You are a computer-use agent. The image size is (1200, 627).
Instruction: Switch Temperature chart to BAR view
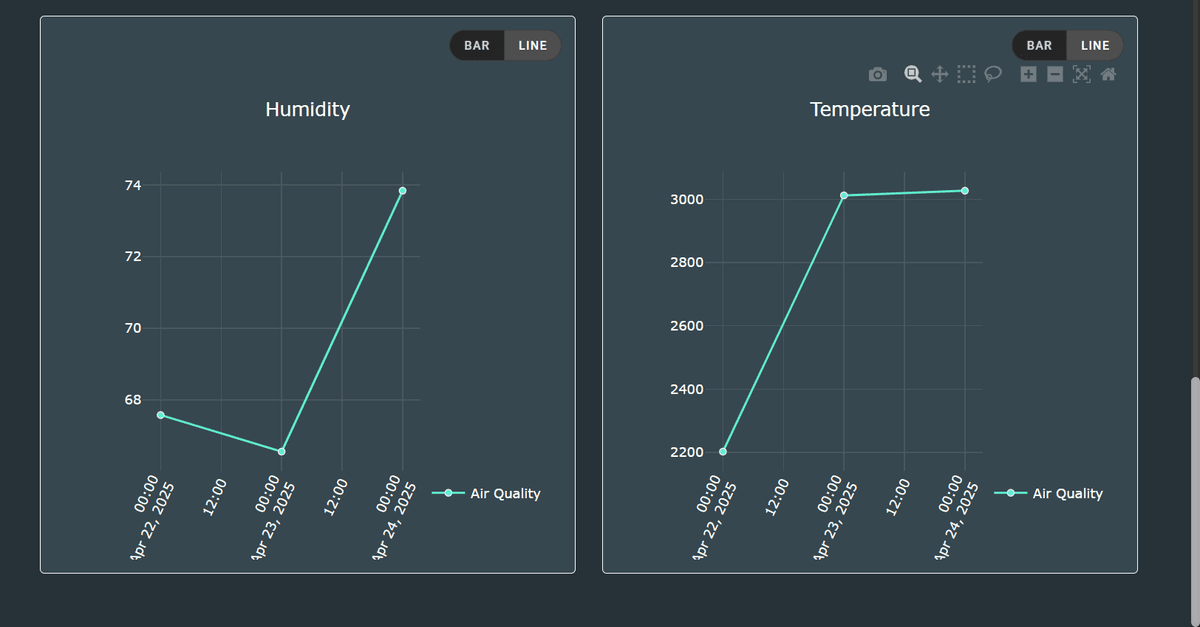[x=1039, y=45]
